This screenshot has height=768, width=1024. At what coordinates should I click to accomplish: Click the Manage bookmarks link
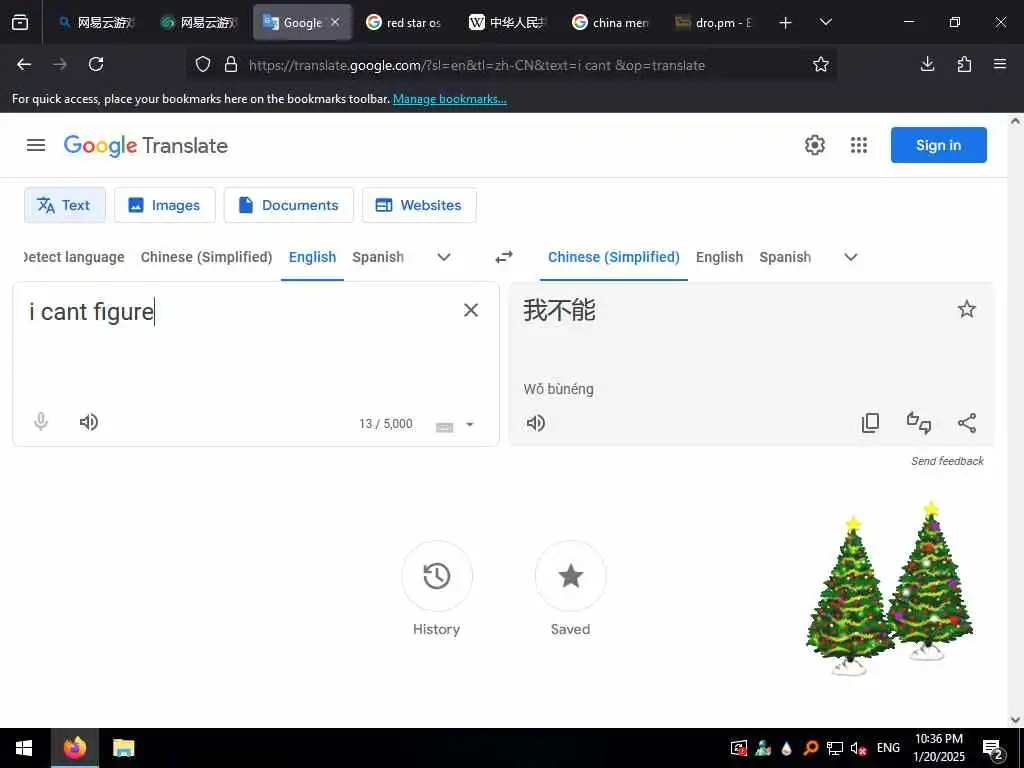pyautogui.click(x=449, y=99)
